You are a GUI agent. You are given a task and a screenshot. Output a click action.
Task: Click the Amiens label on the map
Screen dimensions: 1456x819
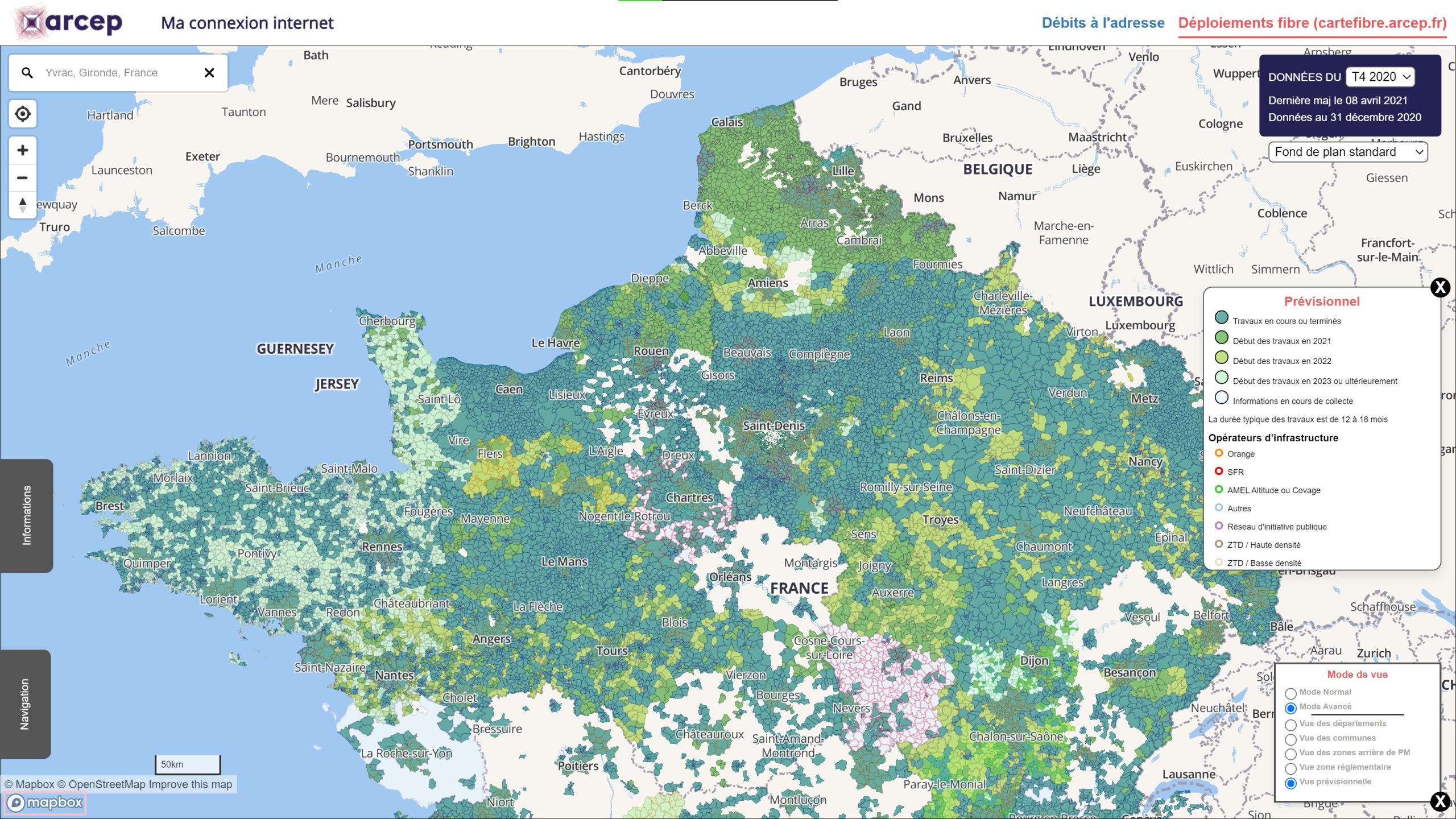click(x=768, y=283)
